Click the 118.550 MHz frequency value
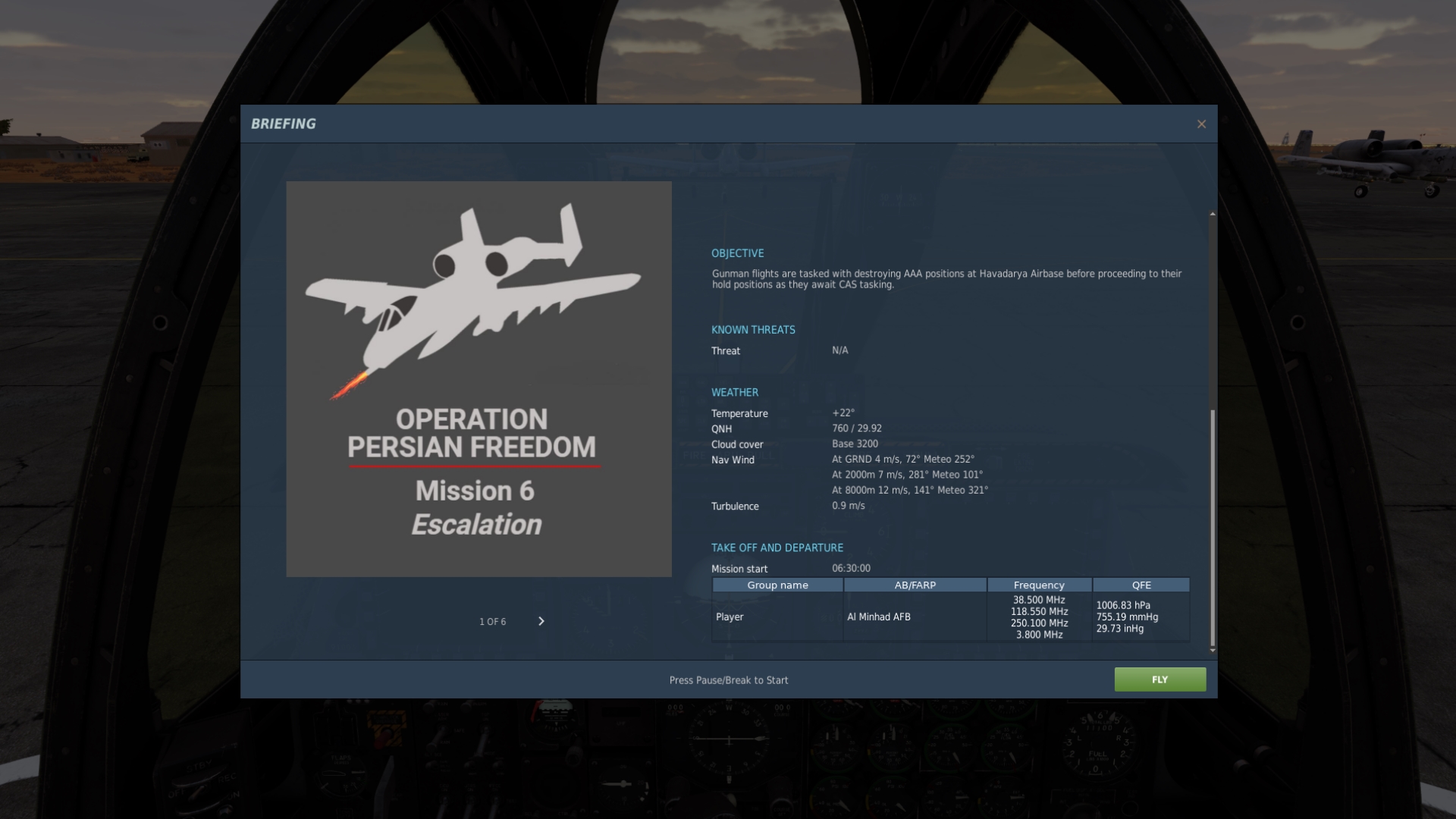The image size is (1456, 819). coord(1039,611)
